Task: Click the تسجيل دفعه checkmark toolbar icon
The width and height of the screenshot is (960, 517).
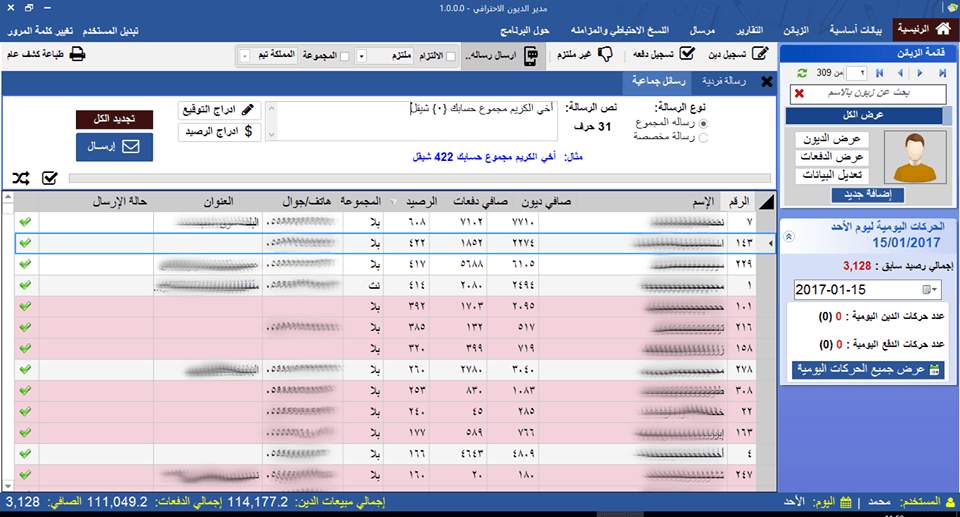Action: (x=687, y=54)
